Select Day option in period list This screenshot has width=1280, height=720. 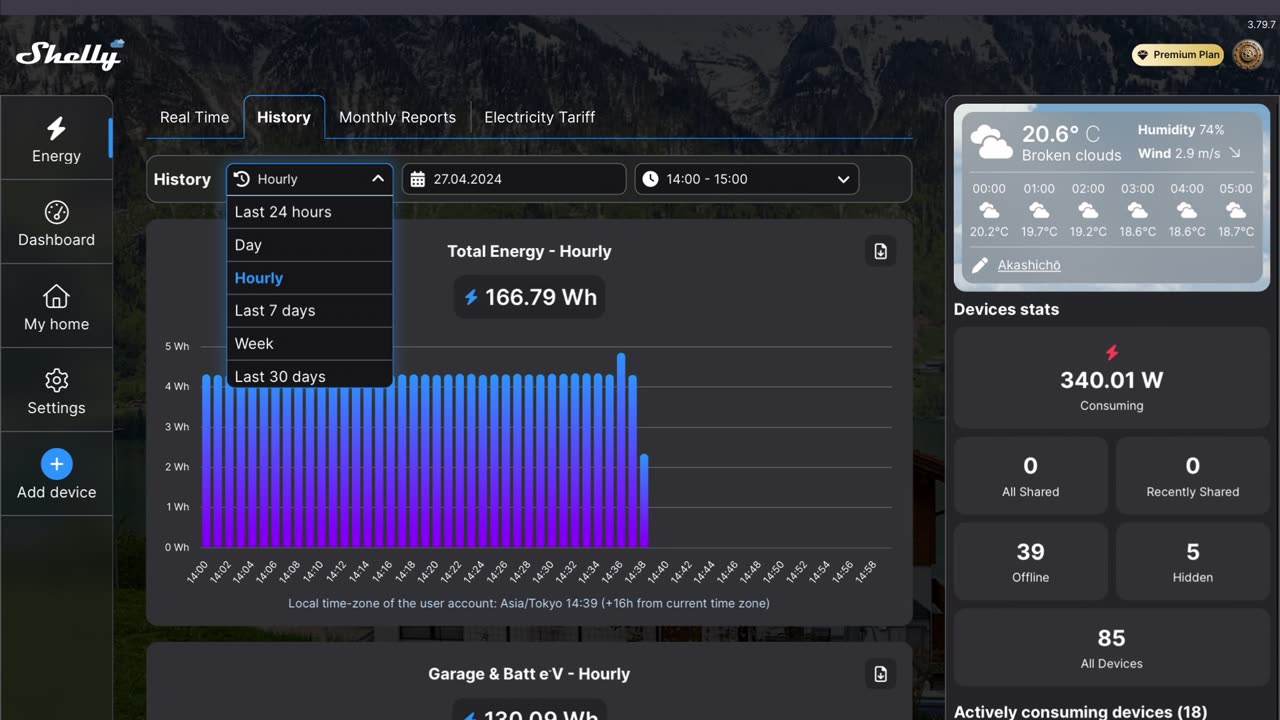click(x=309, y=245)
